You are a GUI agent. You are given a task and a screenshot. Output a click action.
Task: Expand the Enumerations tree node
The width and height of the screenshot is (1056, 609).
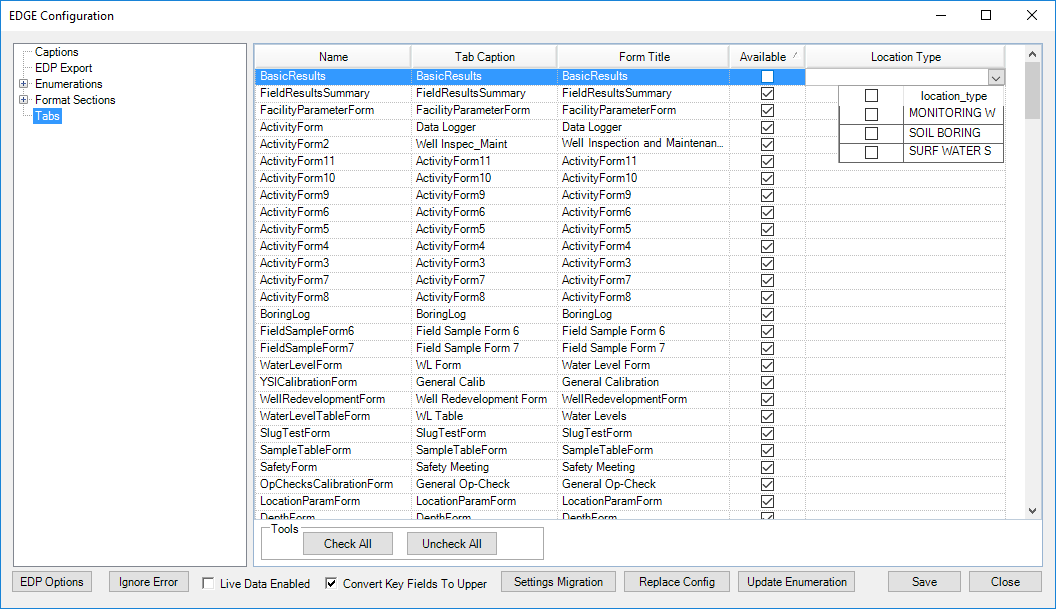tap(22, 84)
